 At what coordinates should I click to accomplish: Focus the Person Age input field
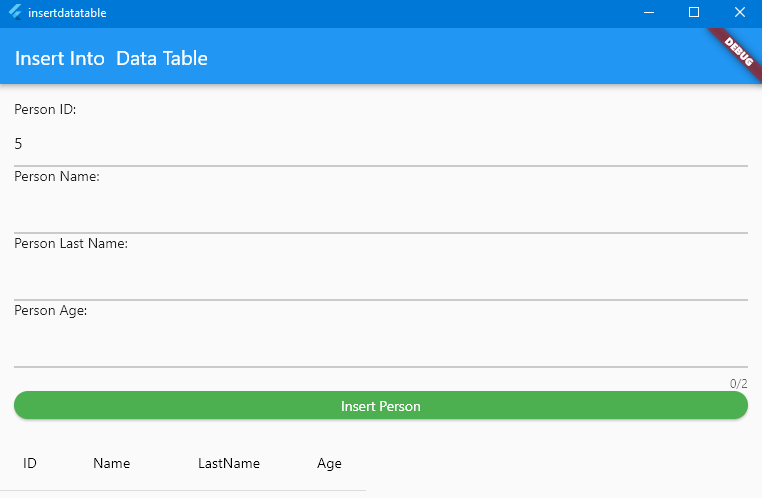[x=380, y=345]
